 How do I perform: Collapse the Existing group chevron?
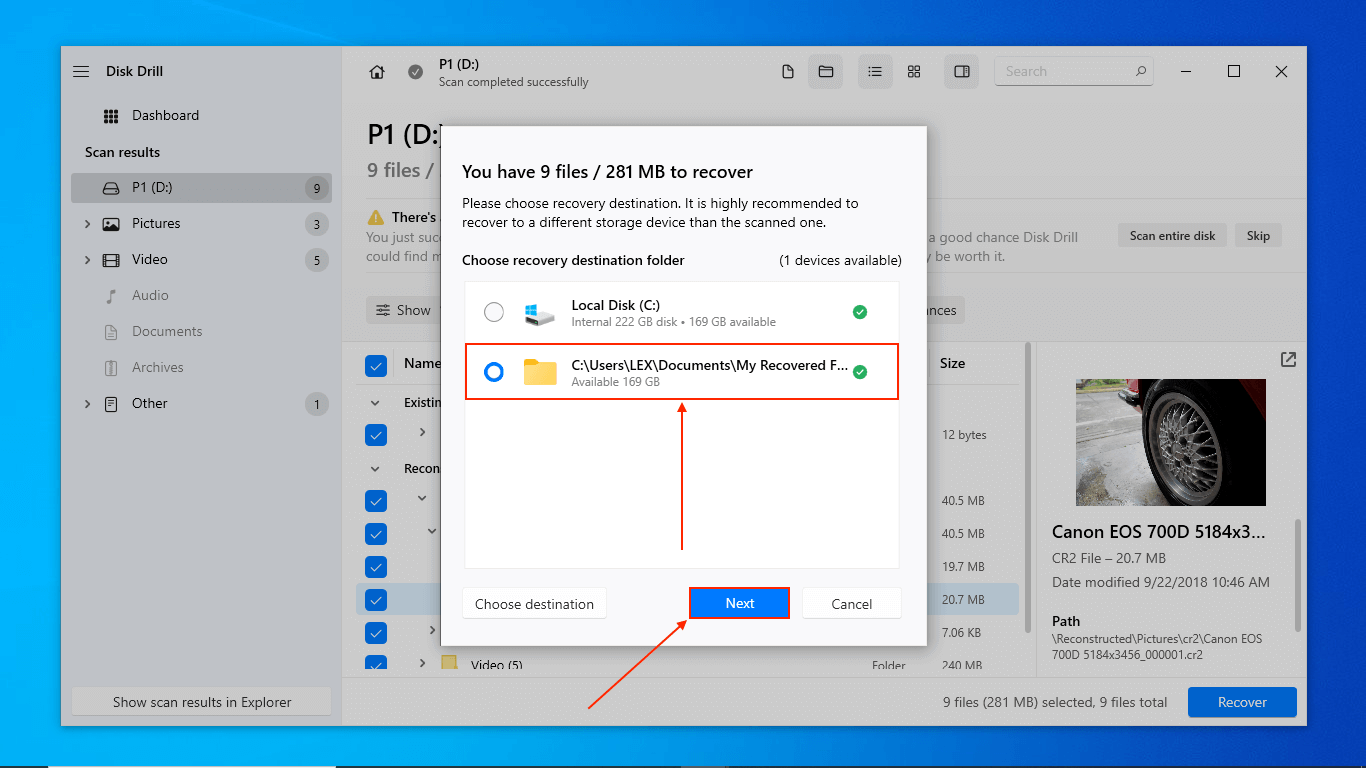pos(376,403)
